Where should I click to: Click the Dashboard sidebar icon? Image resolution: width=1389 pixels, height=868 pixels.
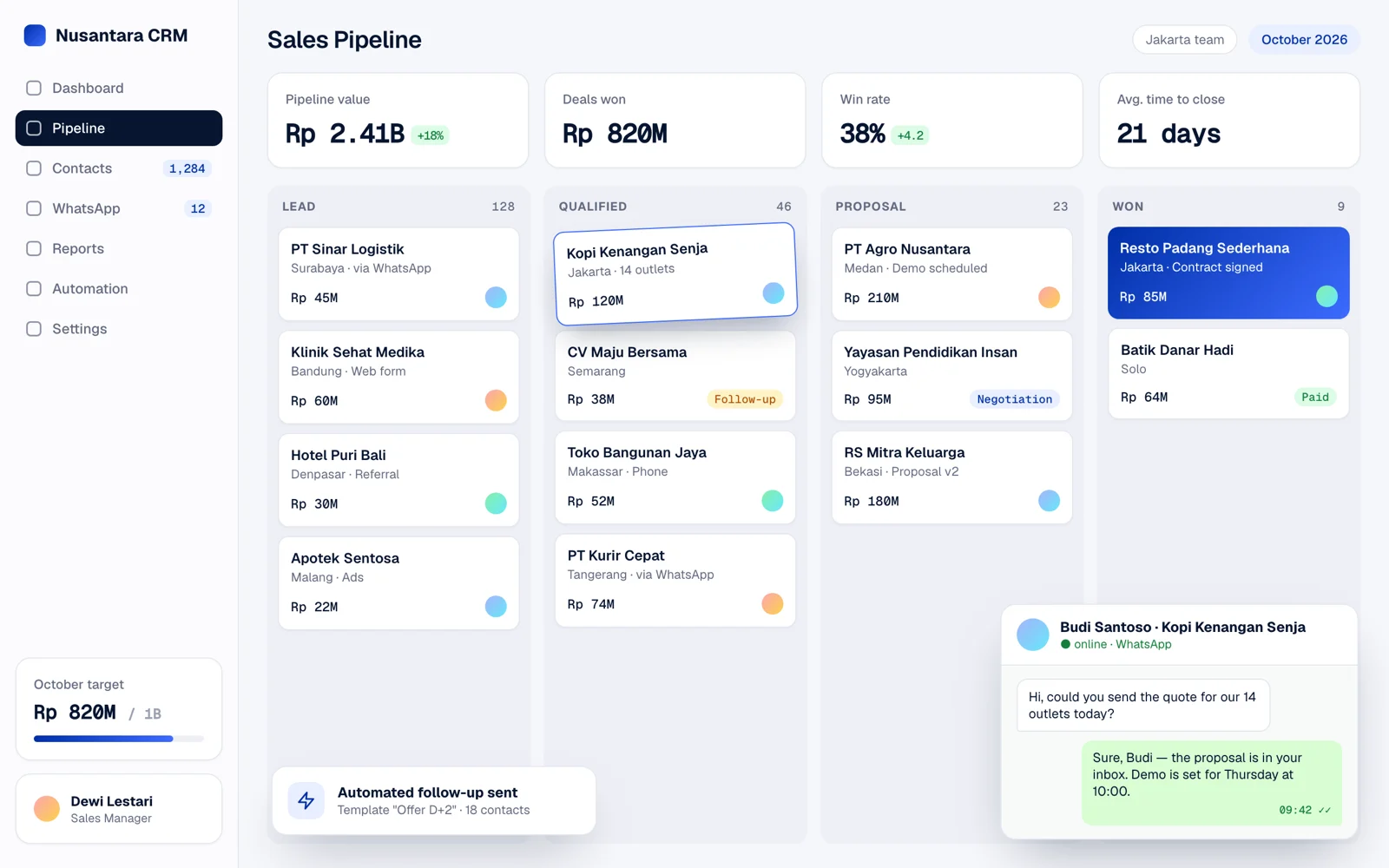(34, 88)
